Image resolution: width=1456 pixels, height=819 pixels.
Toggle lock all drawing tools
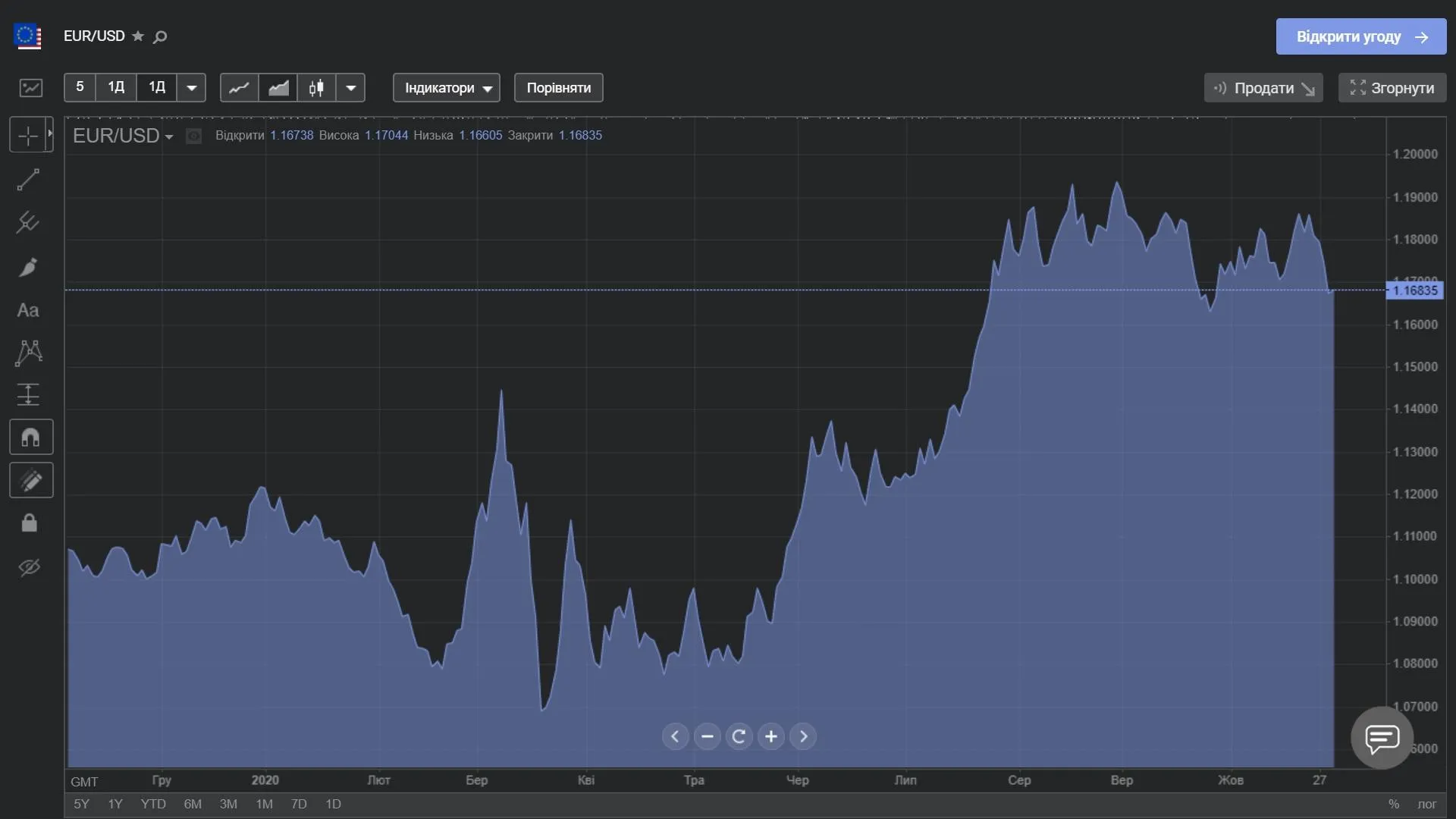tap(29, 523)
